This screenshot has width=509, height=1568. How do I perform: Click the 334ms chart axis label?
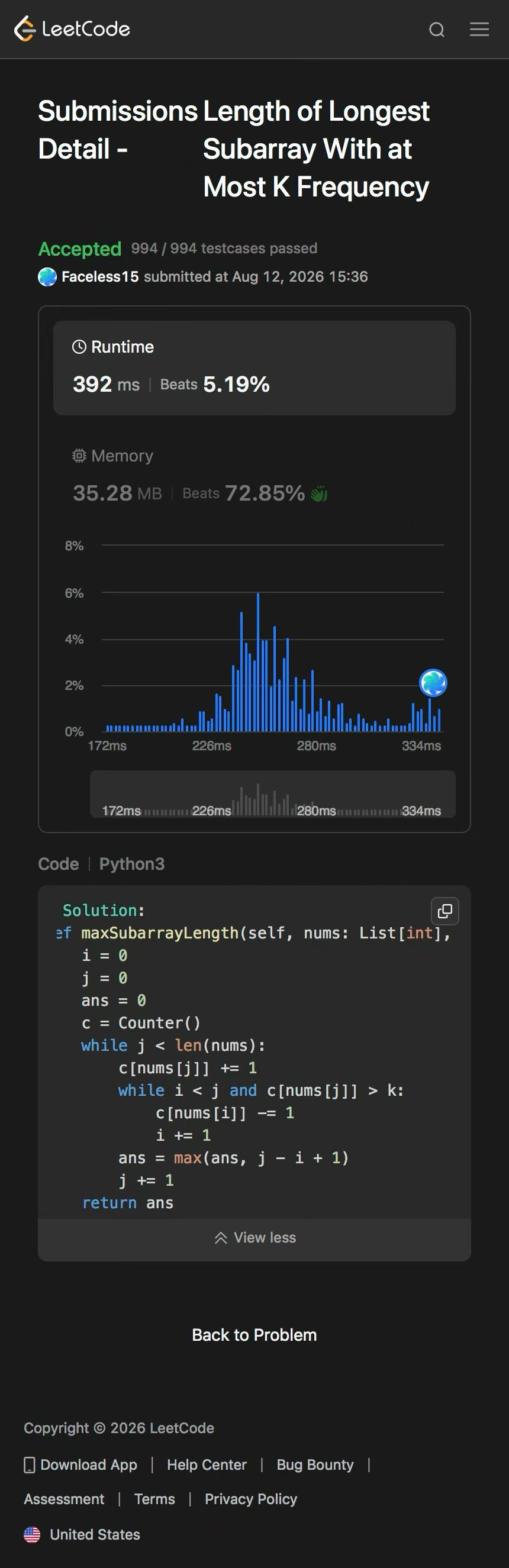(421, 746)
